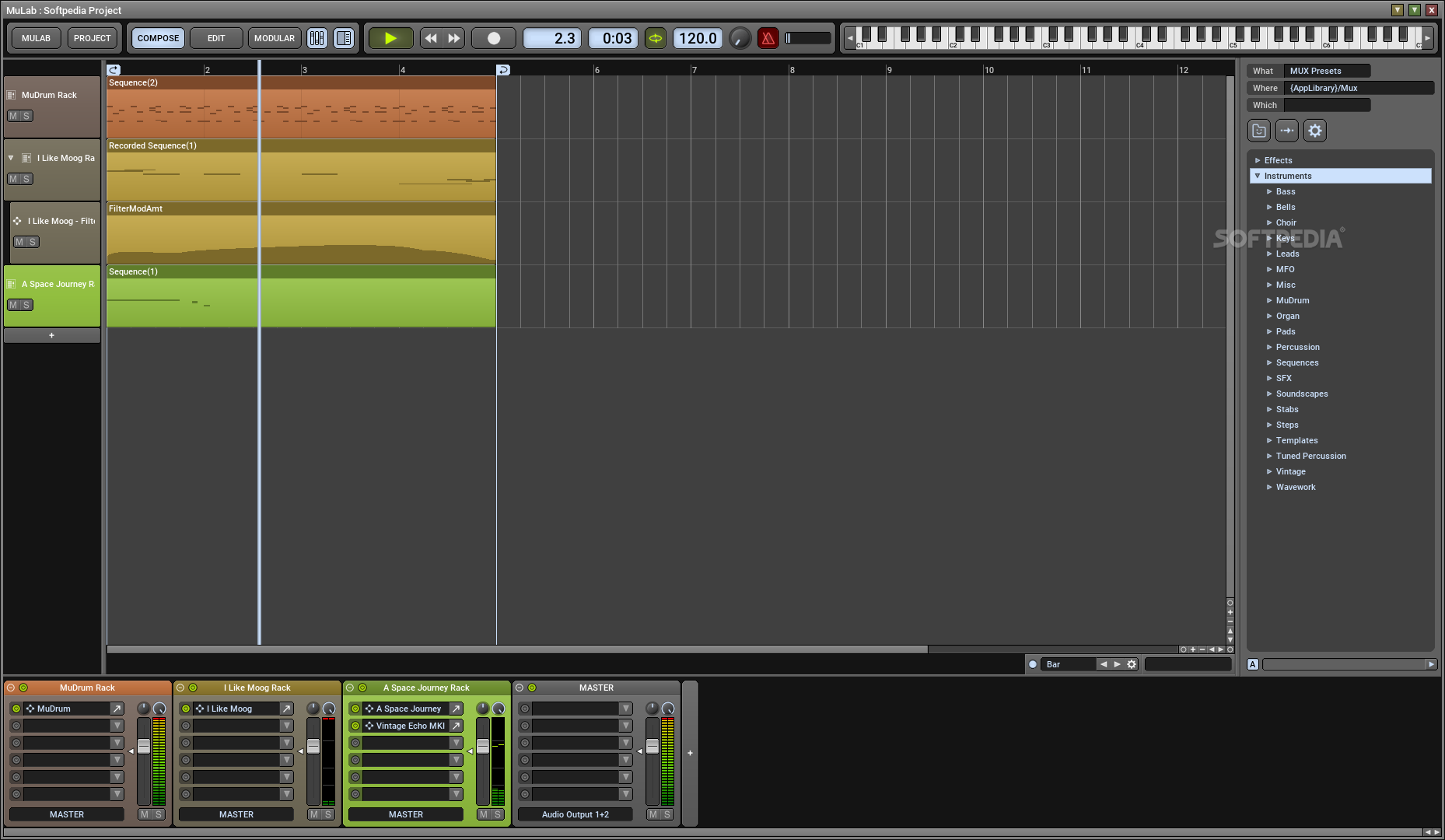Adjust the tempo knob next to 120.0
Screen dimensions: 1445x840
pos(740,38)
